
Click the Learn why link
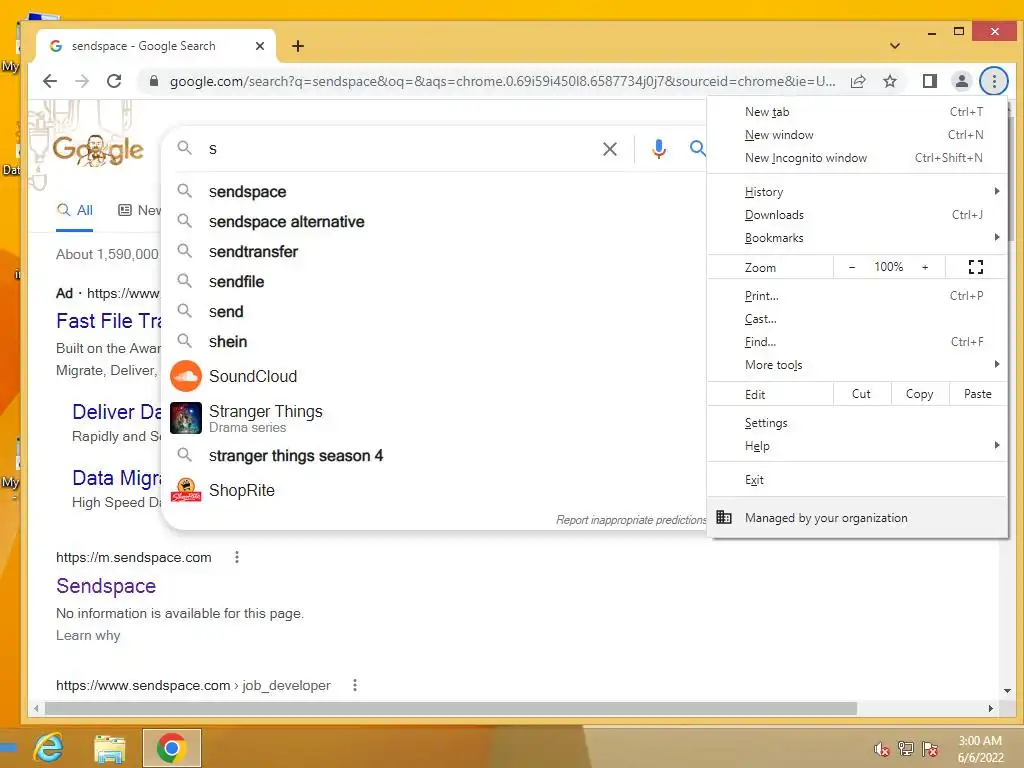pyautogui.click(x=88, y=635)
